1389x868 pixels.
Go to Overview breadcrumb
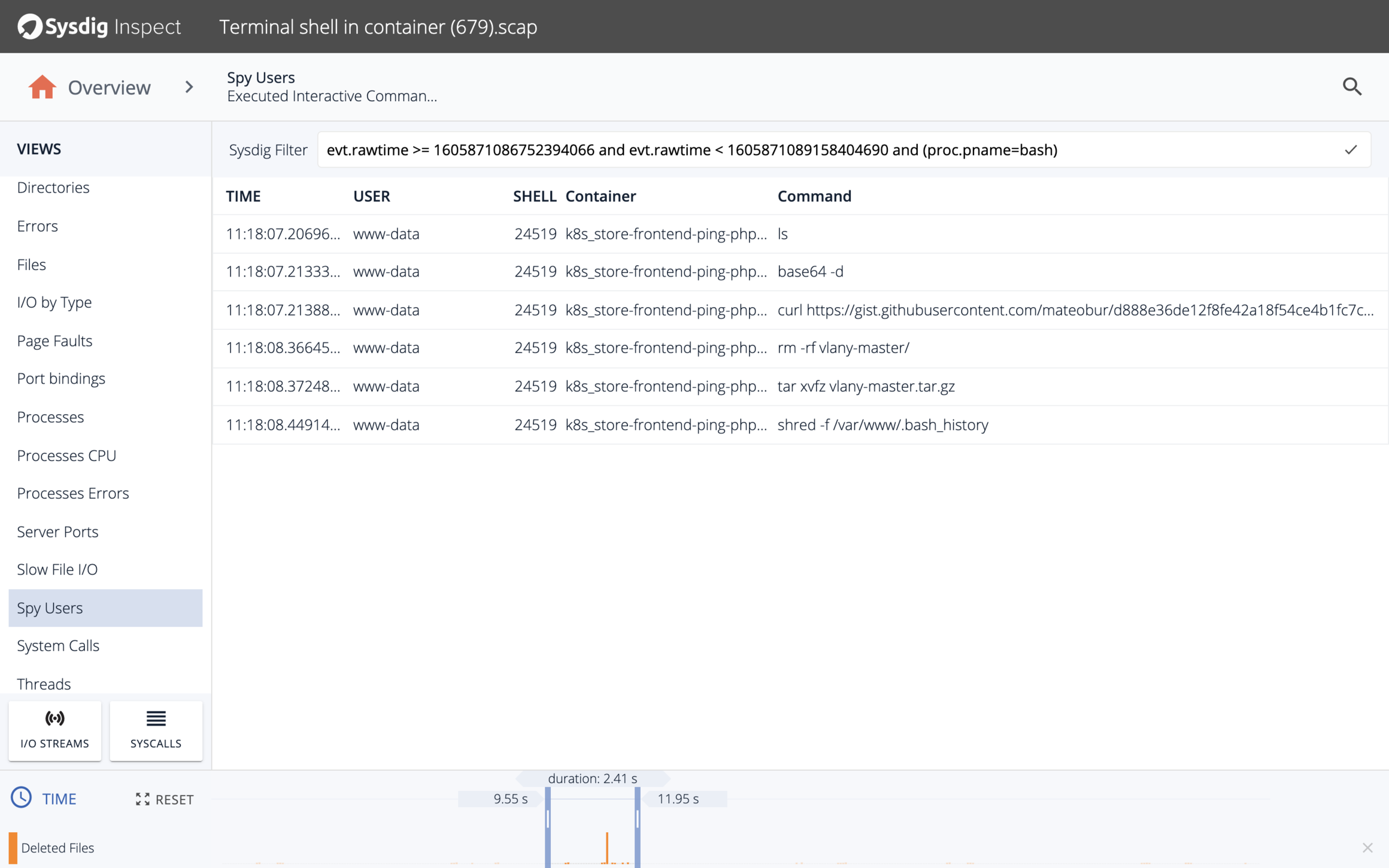coord(109,87)
